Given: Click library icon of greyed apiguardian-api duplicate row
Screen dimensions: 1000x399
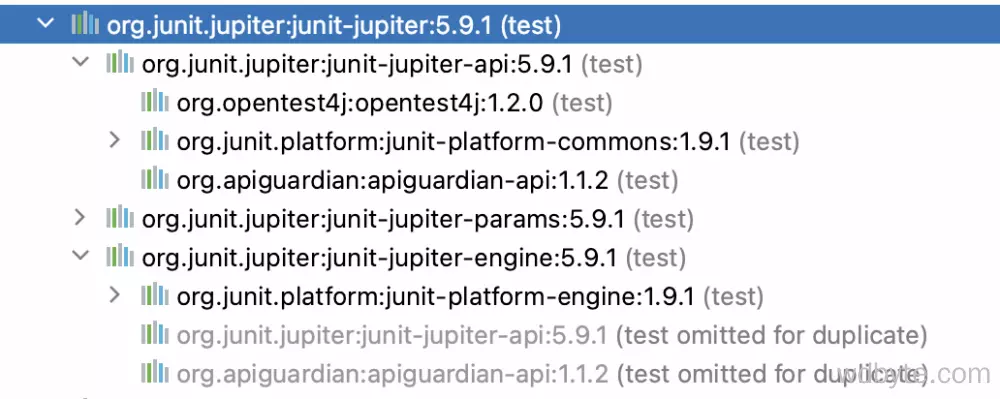Looking at the screenshot, I should tap(155, 373).
